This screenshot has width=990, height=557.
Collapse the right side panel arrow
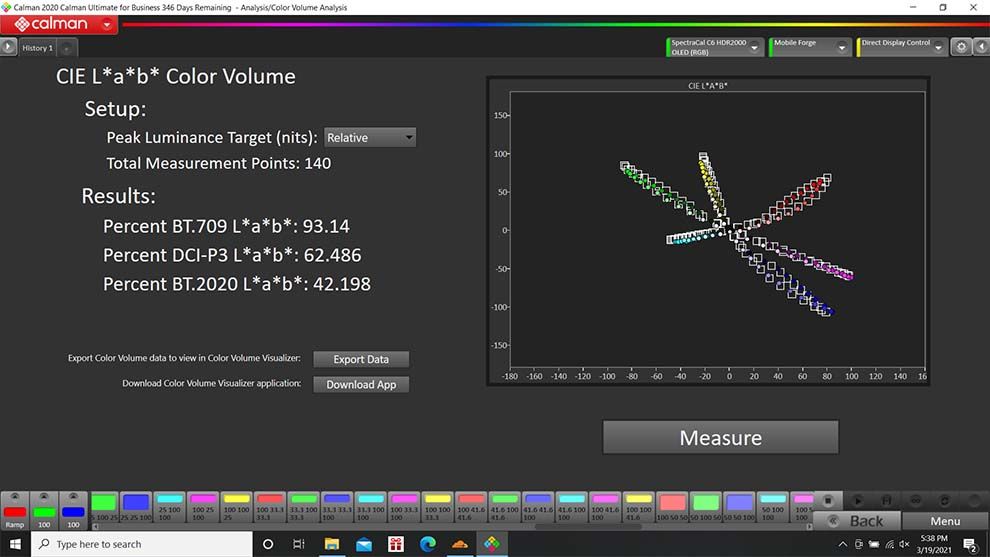(x=981, y=47)
